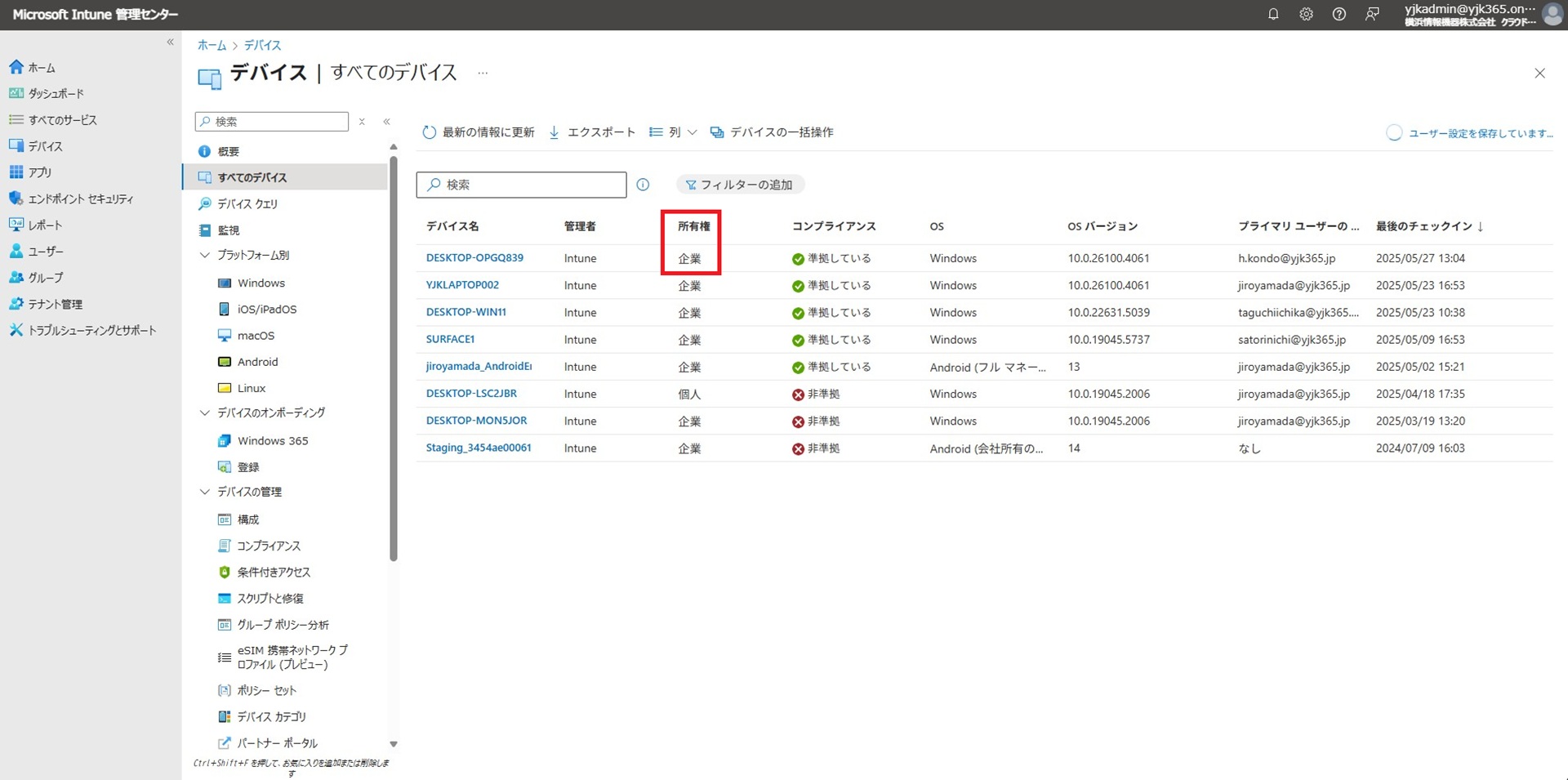
Task: Open Windows platform item
Action: click(261, 283)
